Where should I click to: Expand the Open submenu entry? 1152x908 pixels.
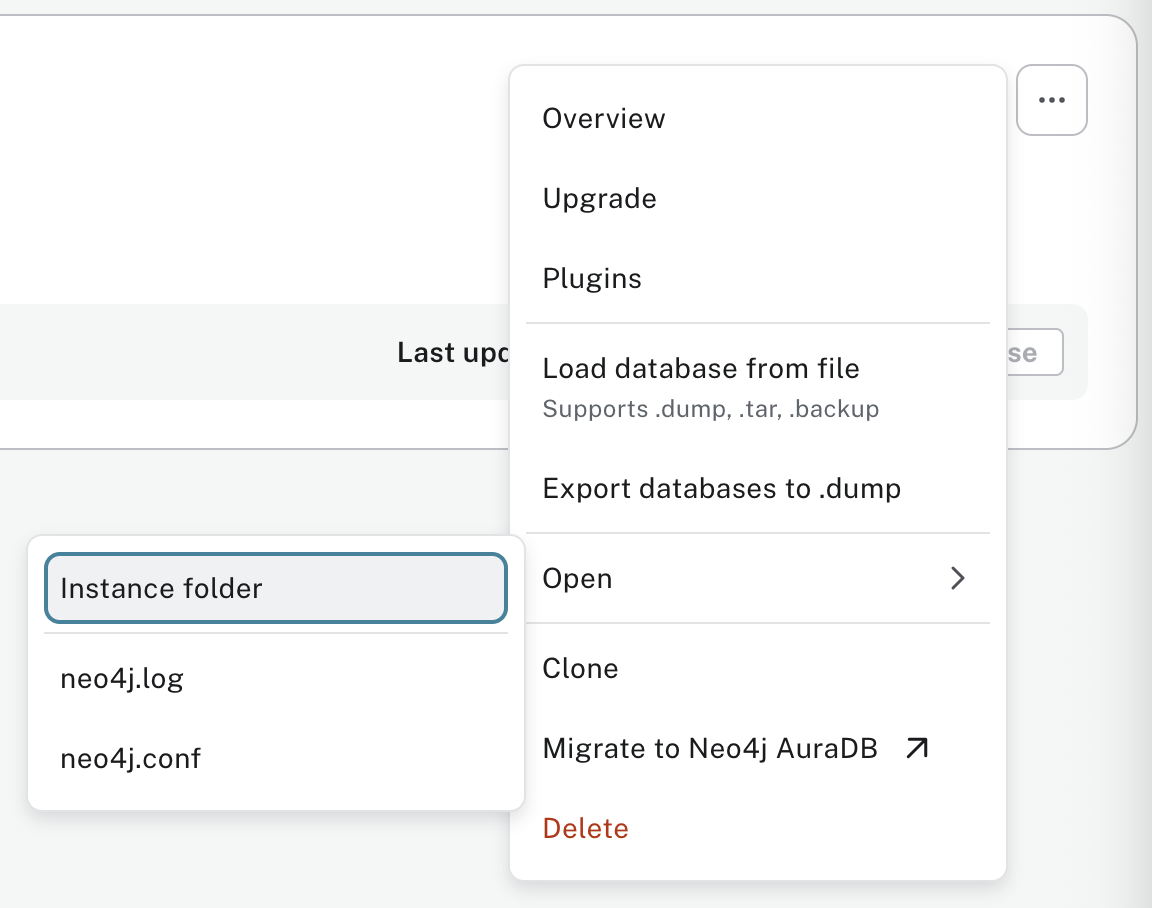pyautogui.click(x=577, y=578)
